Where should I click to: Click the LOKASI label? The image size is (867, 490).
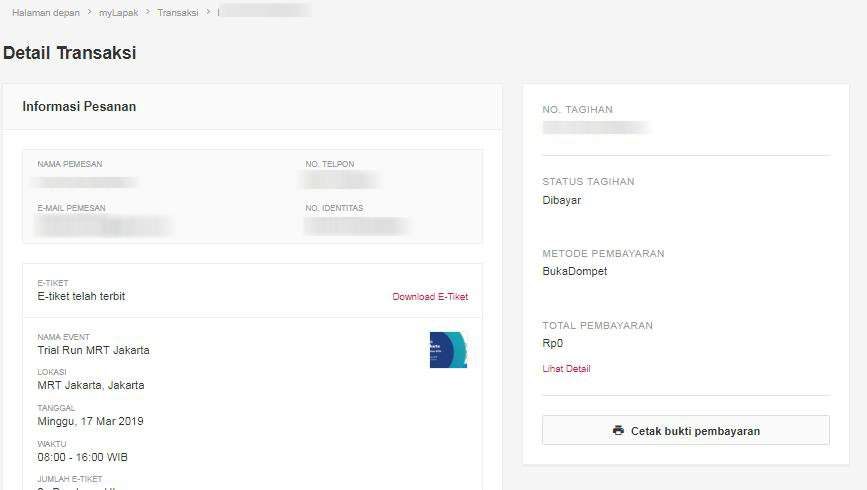(x=52, y=372)
